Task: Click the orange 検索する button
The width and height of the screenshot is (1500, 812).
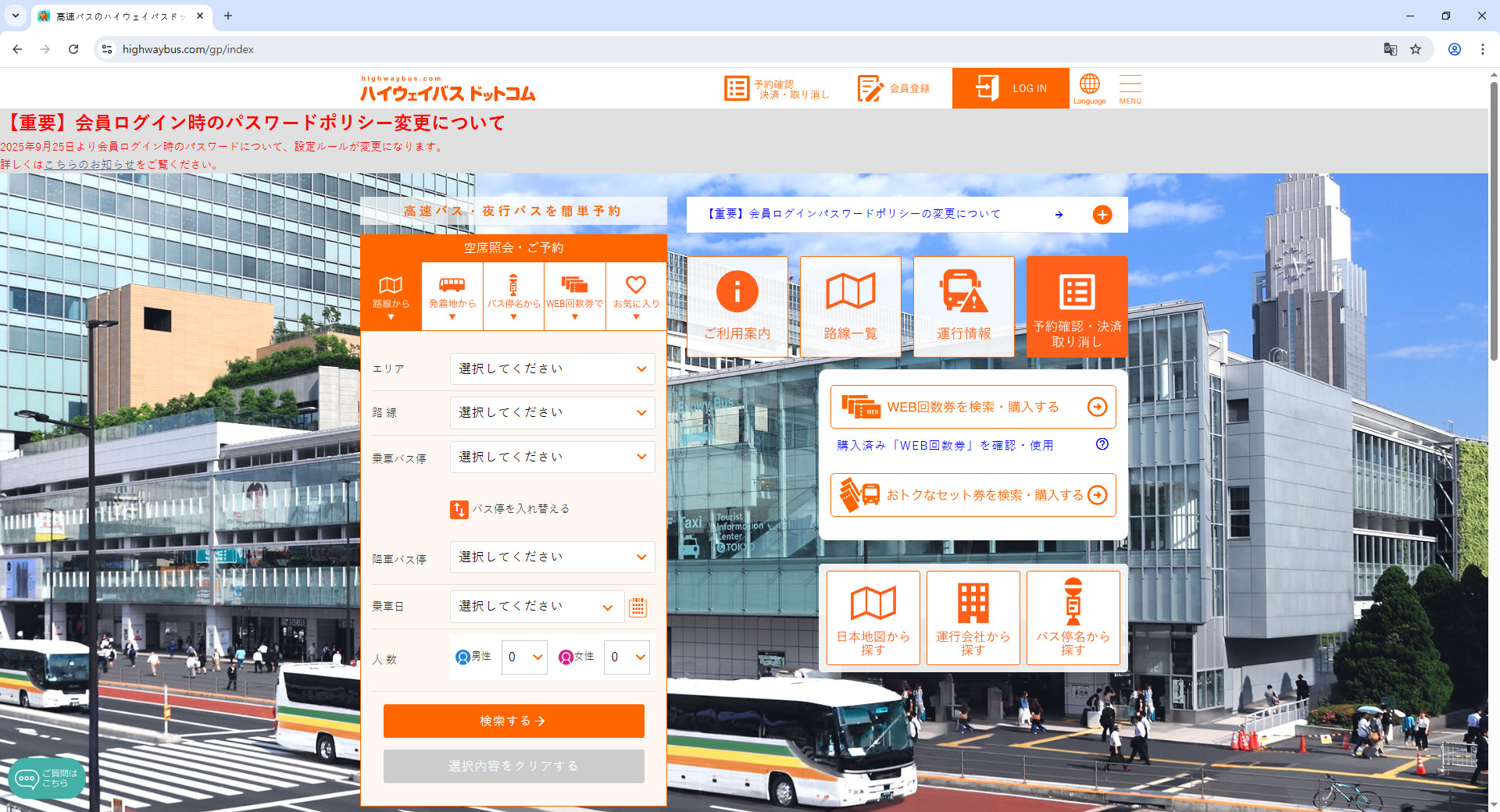Action: pos(513,721)
